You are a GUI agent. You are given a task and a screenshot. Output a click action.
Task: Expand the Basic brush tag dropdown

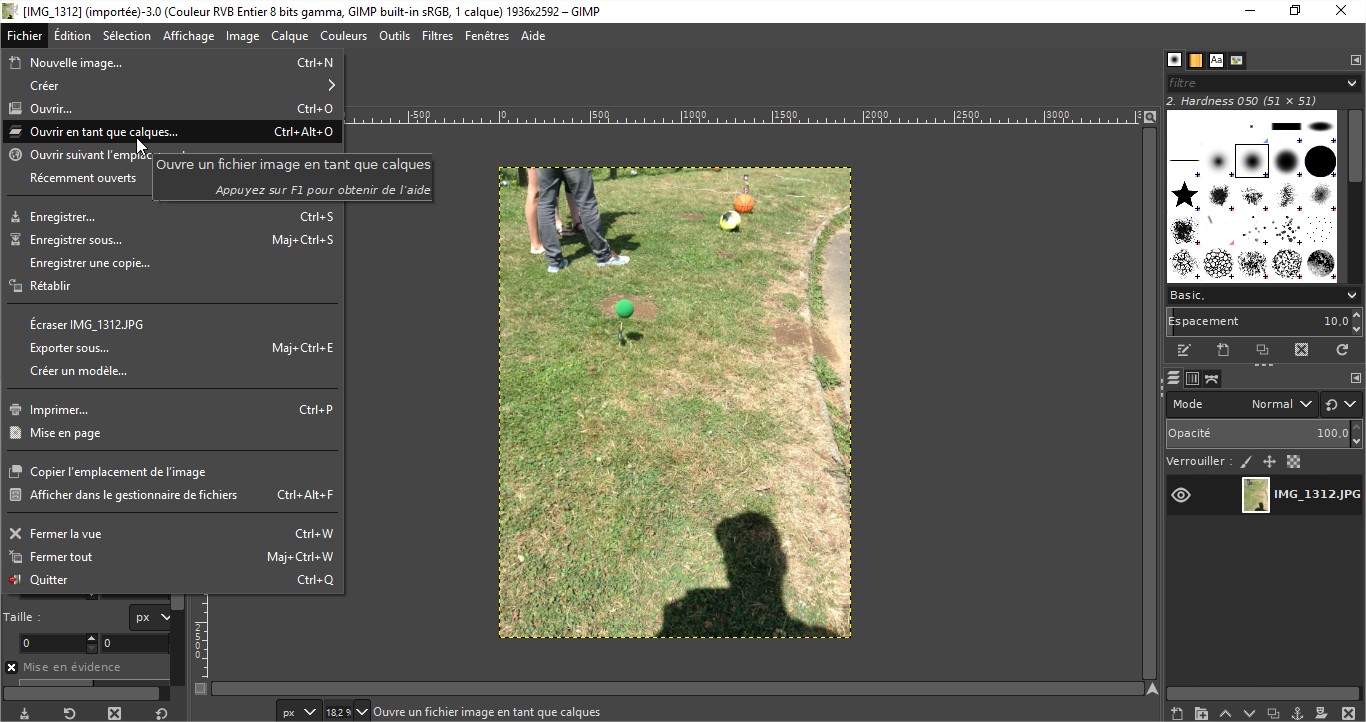point(1263,295)
